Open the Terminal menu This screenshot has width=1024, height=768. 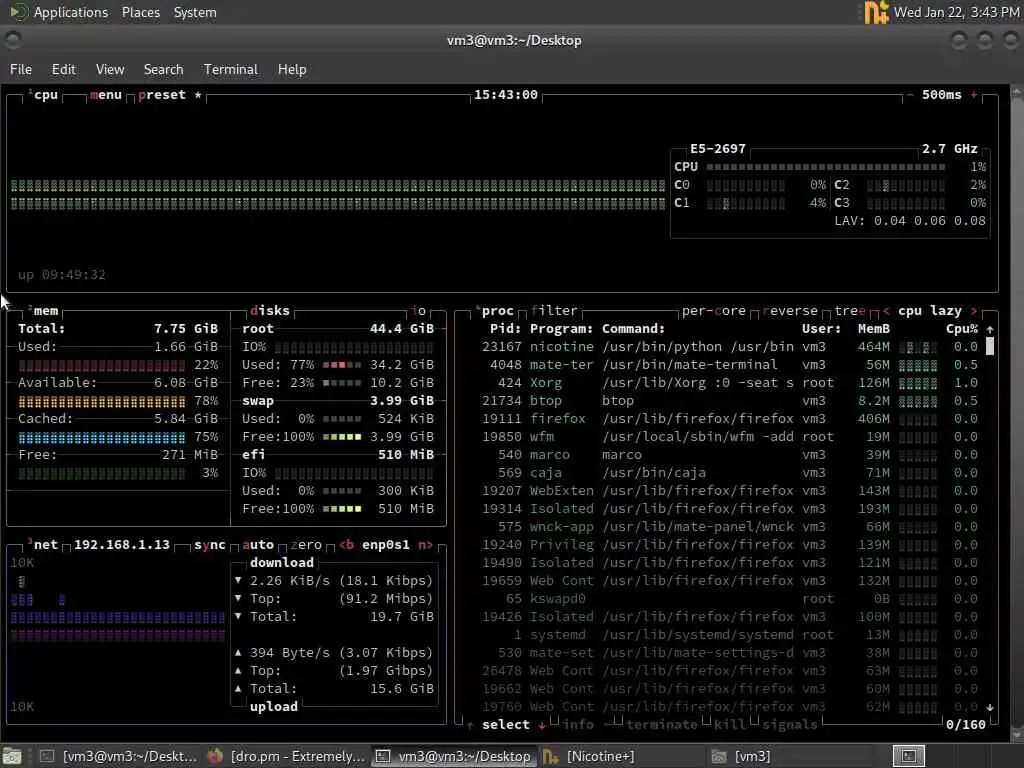[x=231, y=69]
